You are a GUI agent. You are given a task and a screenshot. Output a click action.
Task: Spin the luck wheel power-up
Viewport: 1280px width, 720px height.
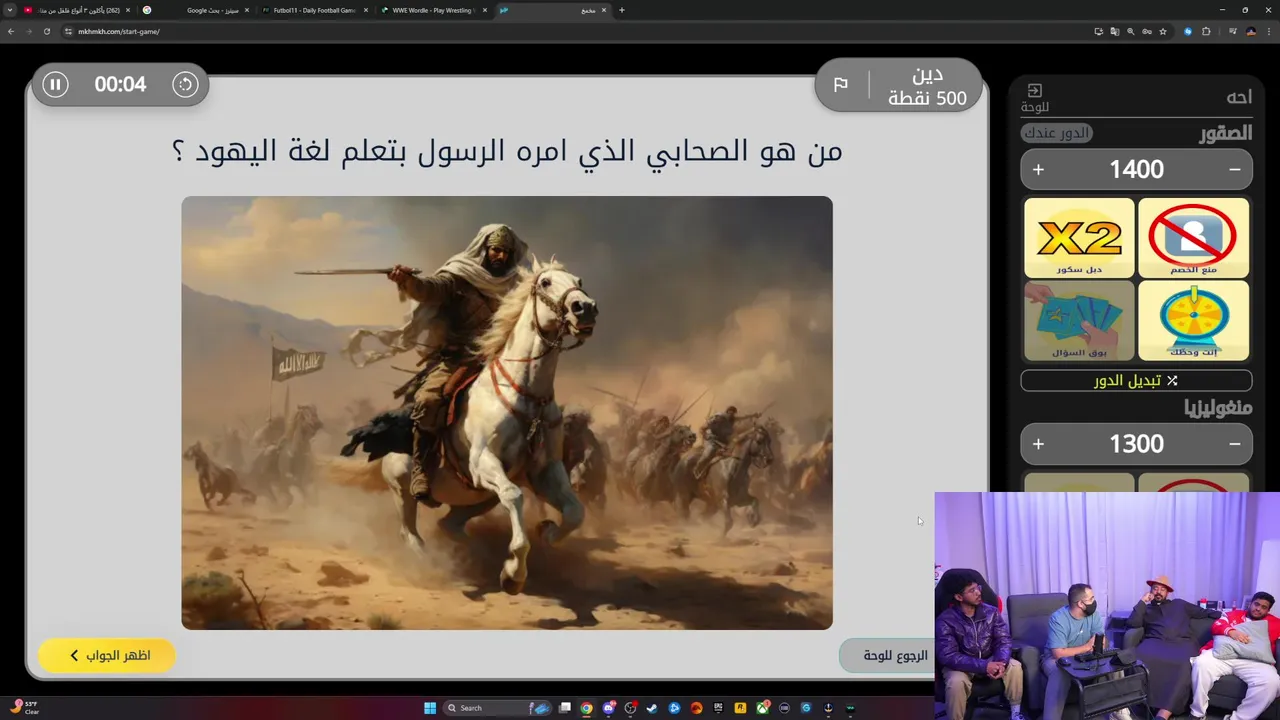click(x=1193, y=320)
